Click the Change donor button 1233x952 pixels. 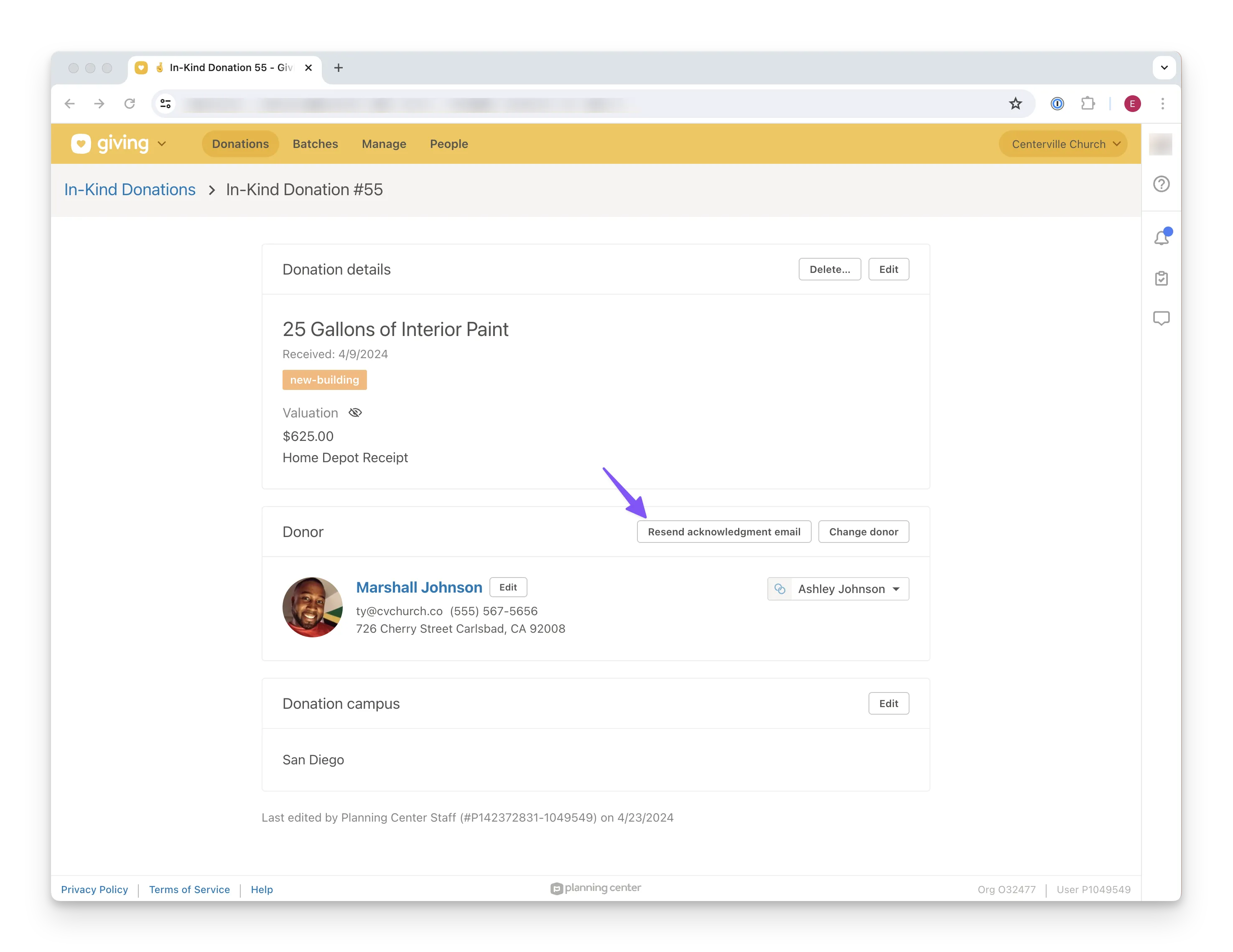863,532
